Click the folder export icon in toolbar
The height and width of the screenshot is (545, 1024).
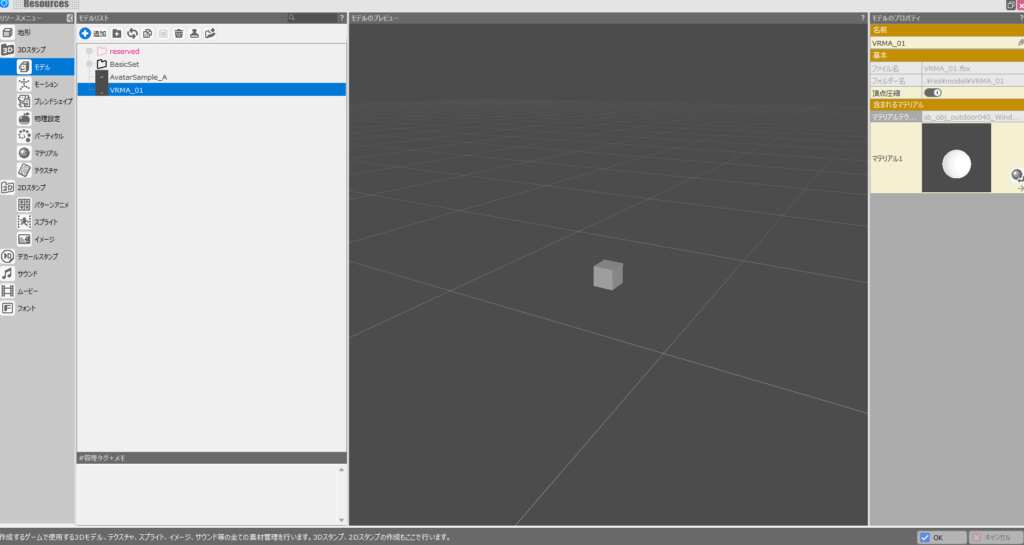210,34
